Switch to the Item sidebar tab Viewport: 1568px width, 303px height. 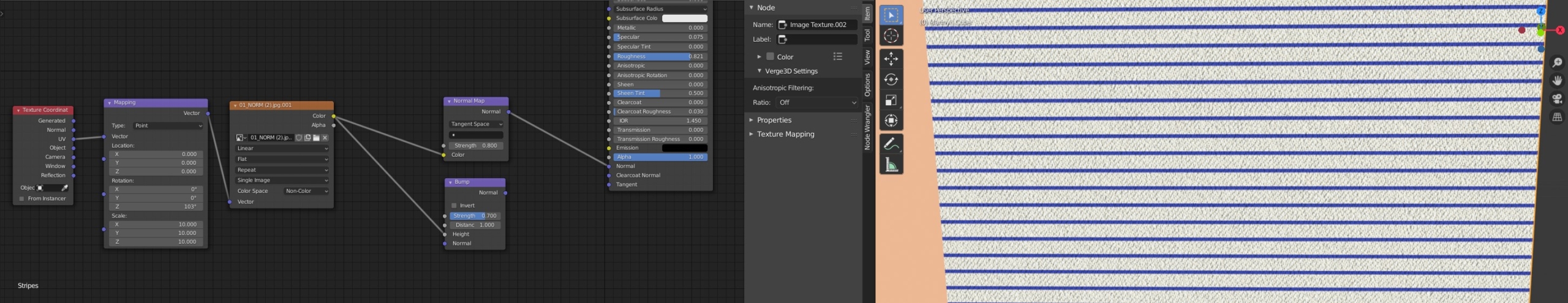click(867, 13)
